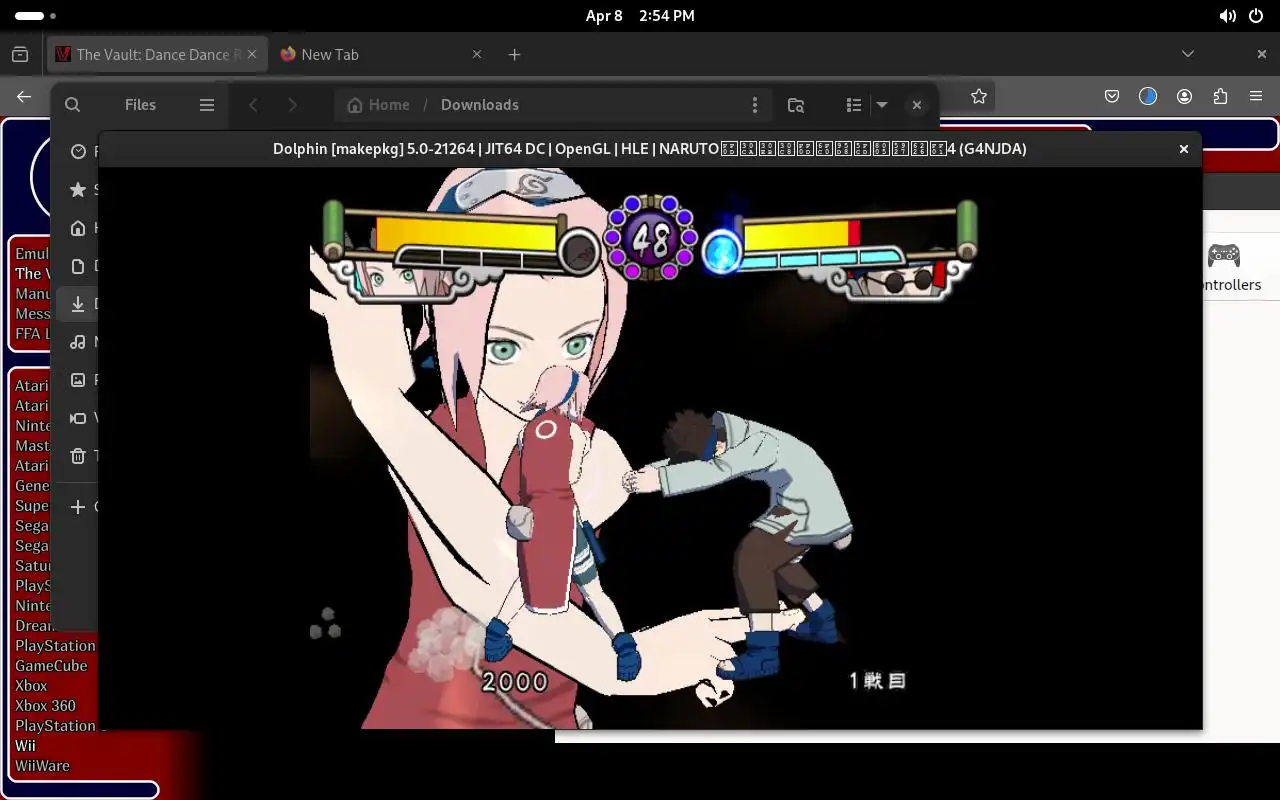Image resolution: width=1280 pixels, height=800 pixels.
Task: Click the opponent's yellow-red health bar
Action: pyautogui.click(x=802, y=235)
